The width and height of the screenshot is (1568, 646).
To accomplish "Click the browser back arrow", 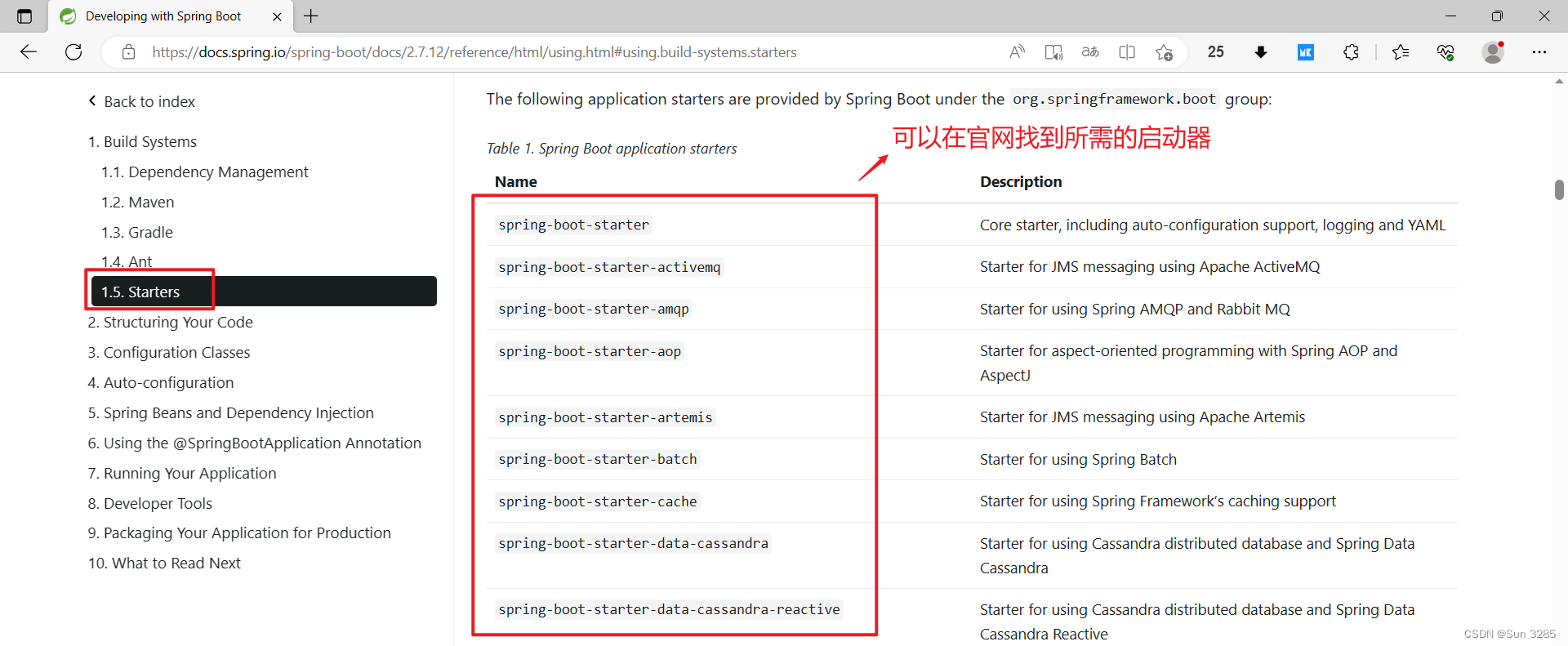I will coord(29,52).
